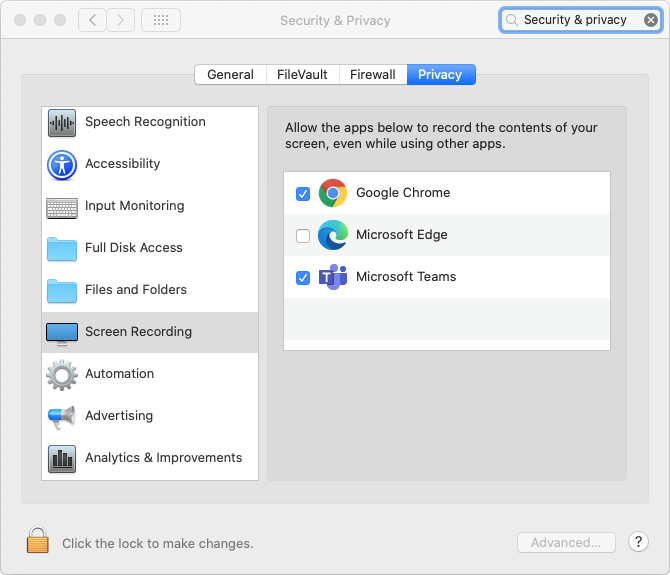Click the Google Chrome app icon
The height and width of the screenshot is (575, 670).
point(332,193)
